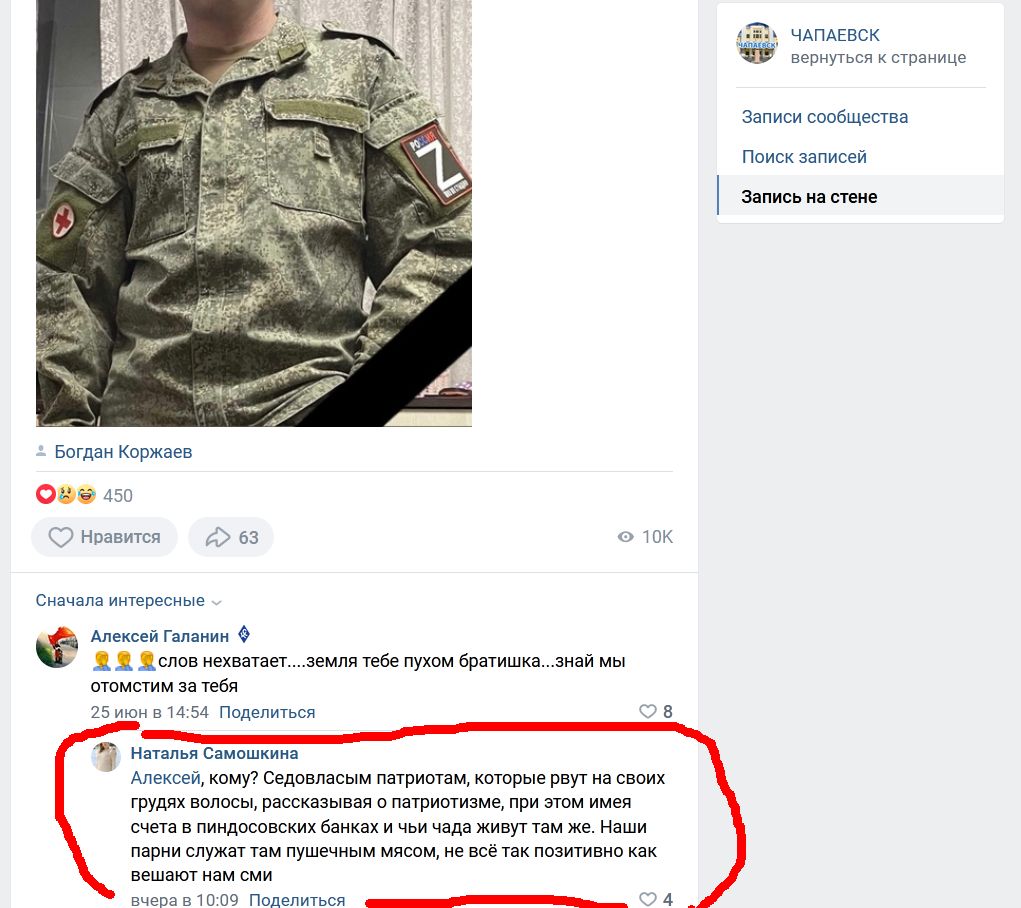The width and height of the screenshot is (1021, 908).
Task: Open the soldier uniform photo
Action: pos(253,213)
